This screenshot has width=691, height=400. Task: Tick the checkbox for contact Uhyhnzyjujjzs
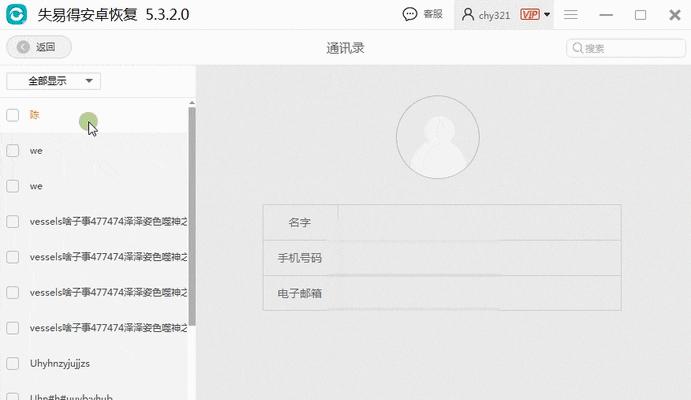[13, 363]
